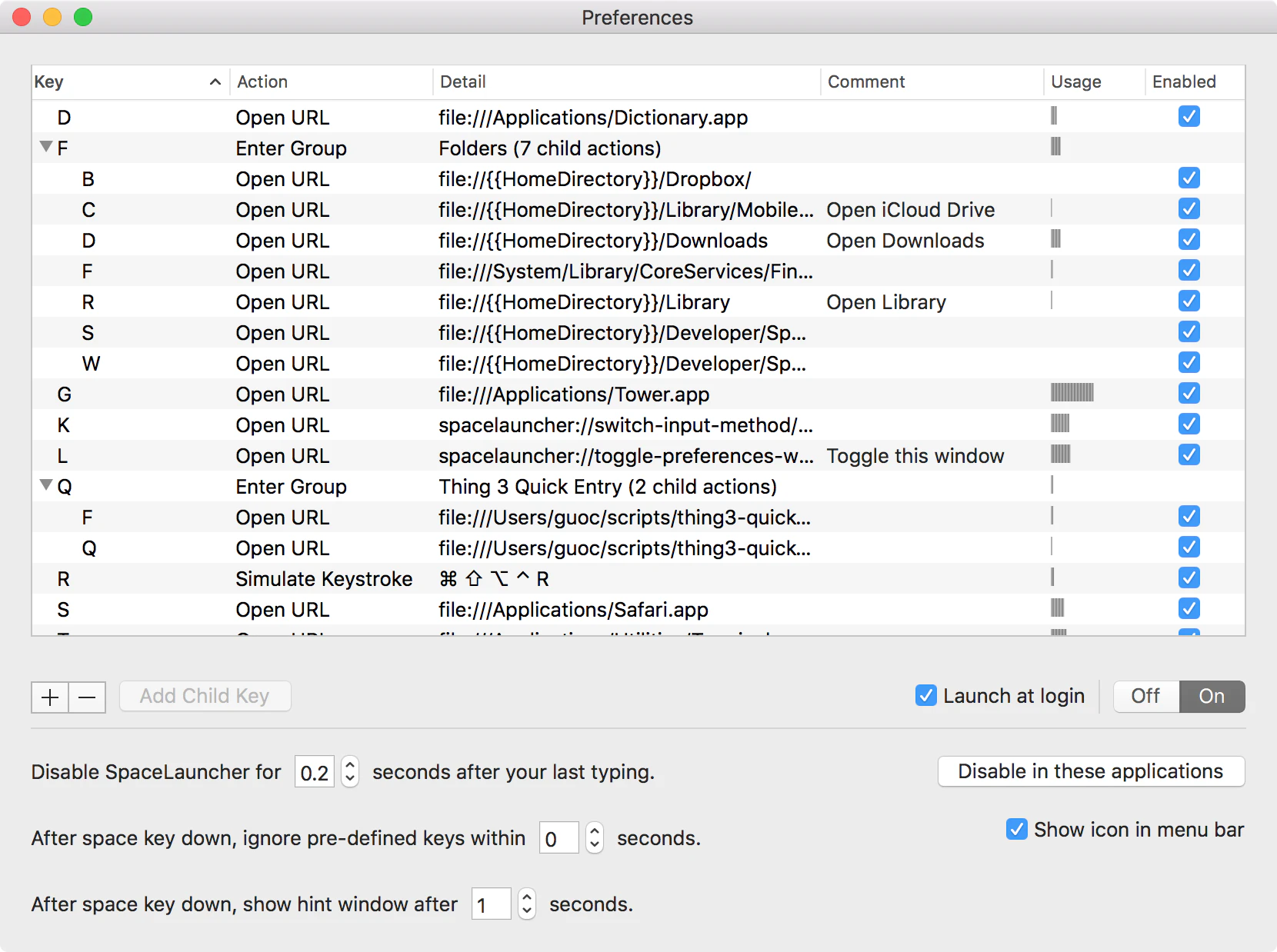Uncheck Launch at login

pos(925,696)
